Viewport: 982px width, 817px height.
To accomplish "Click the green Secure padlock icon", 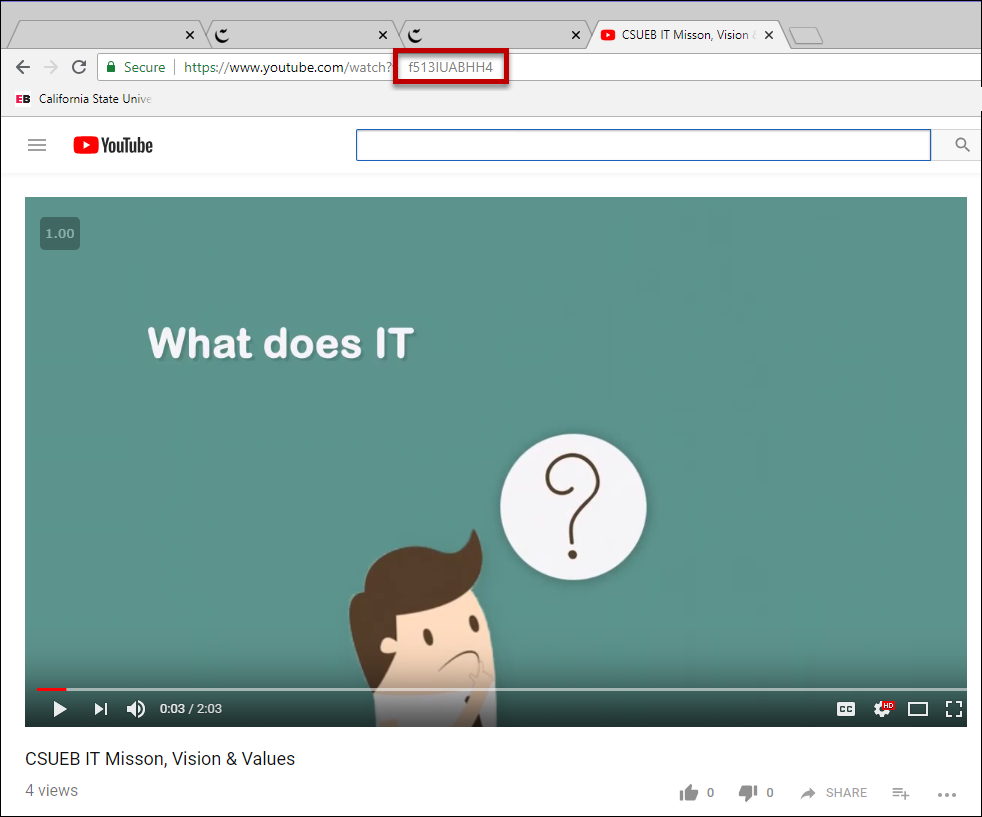I will point(111,67).
